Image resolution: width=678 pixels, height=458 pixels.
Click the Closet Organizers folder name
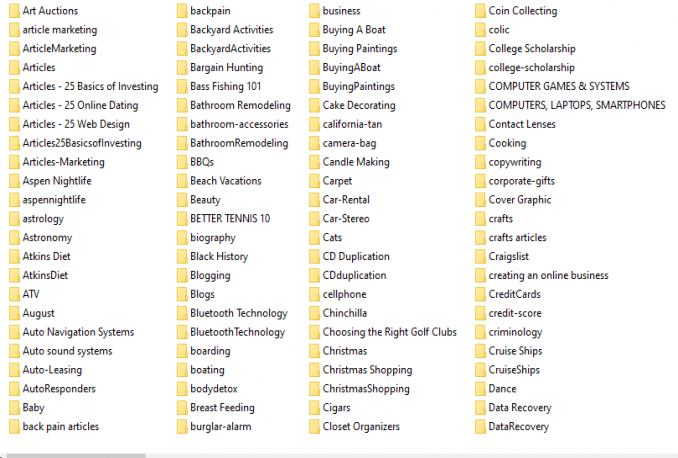point(361,427)
